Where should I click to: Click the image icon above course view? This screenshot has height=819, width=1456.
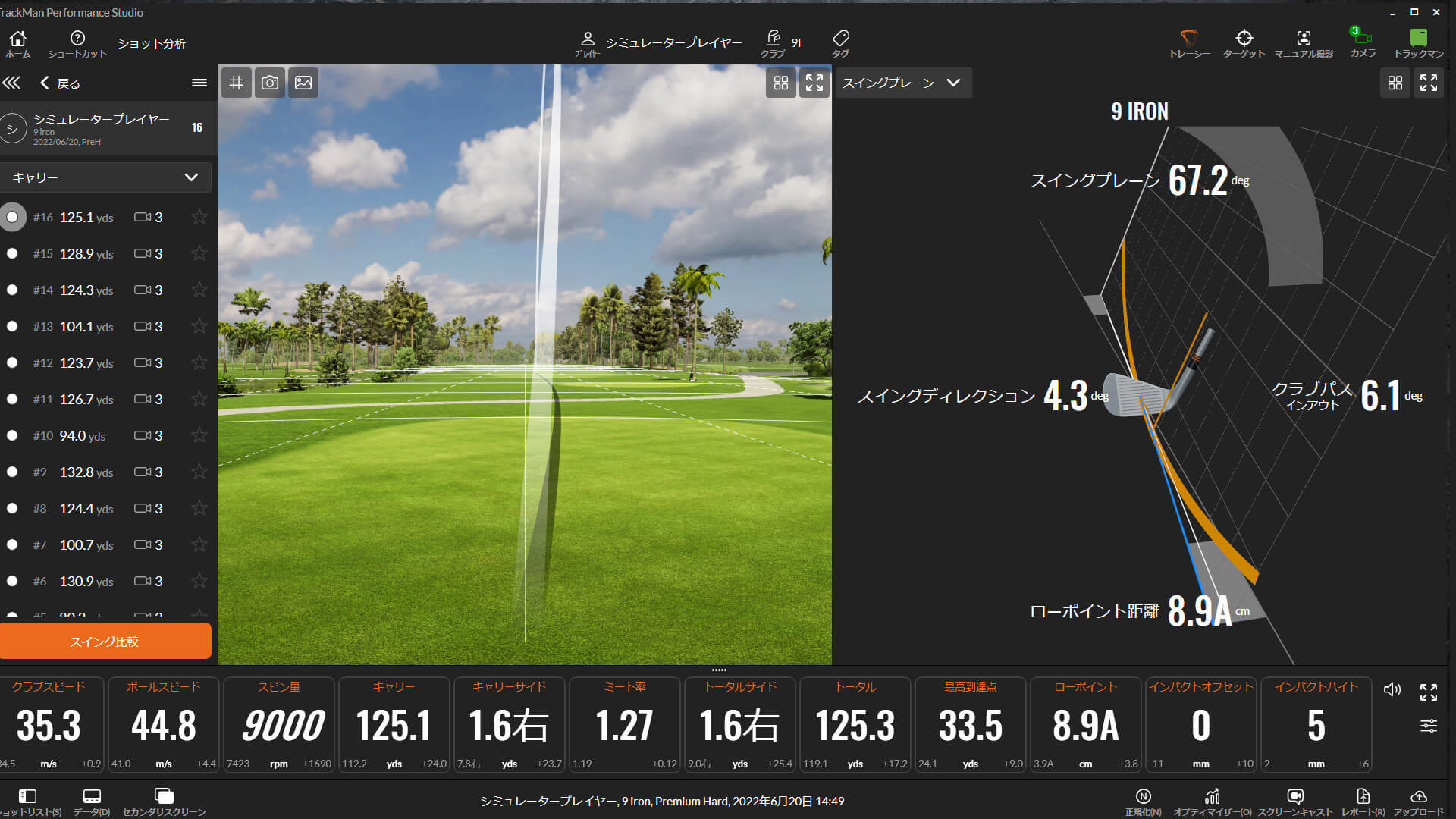point(303,83)
